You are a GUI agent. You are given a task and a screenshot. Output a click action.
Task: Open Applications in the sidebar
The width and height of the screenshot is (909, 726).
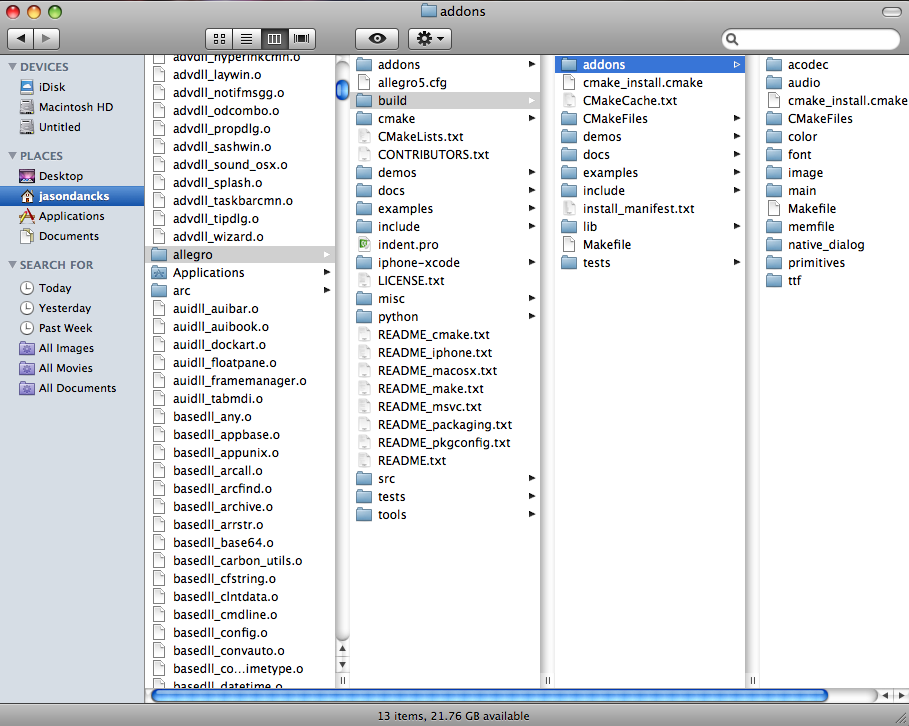pos(72,216)
